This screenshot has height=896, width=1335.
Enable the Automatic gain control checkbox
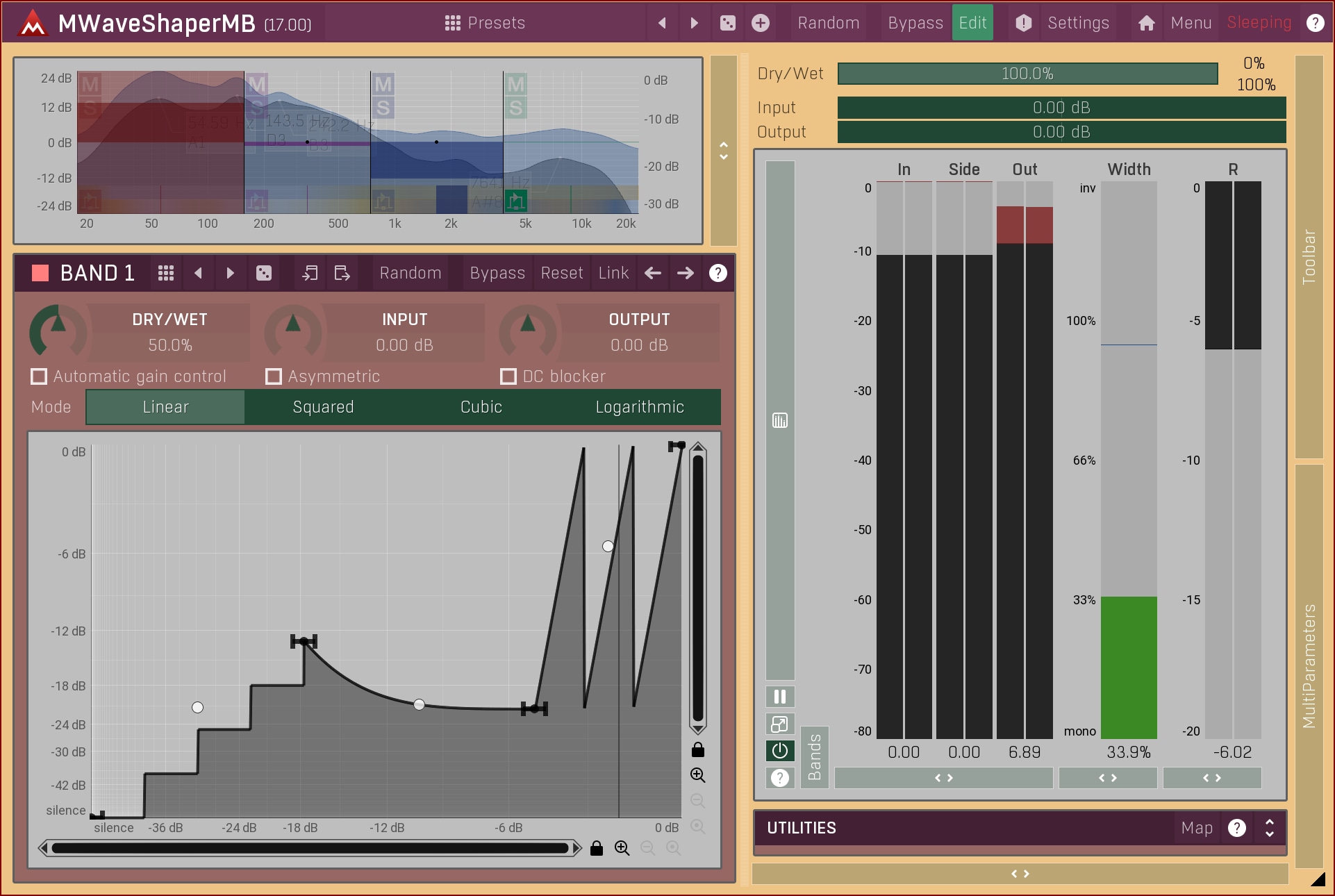[x=40, y=376]
